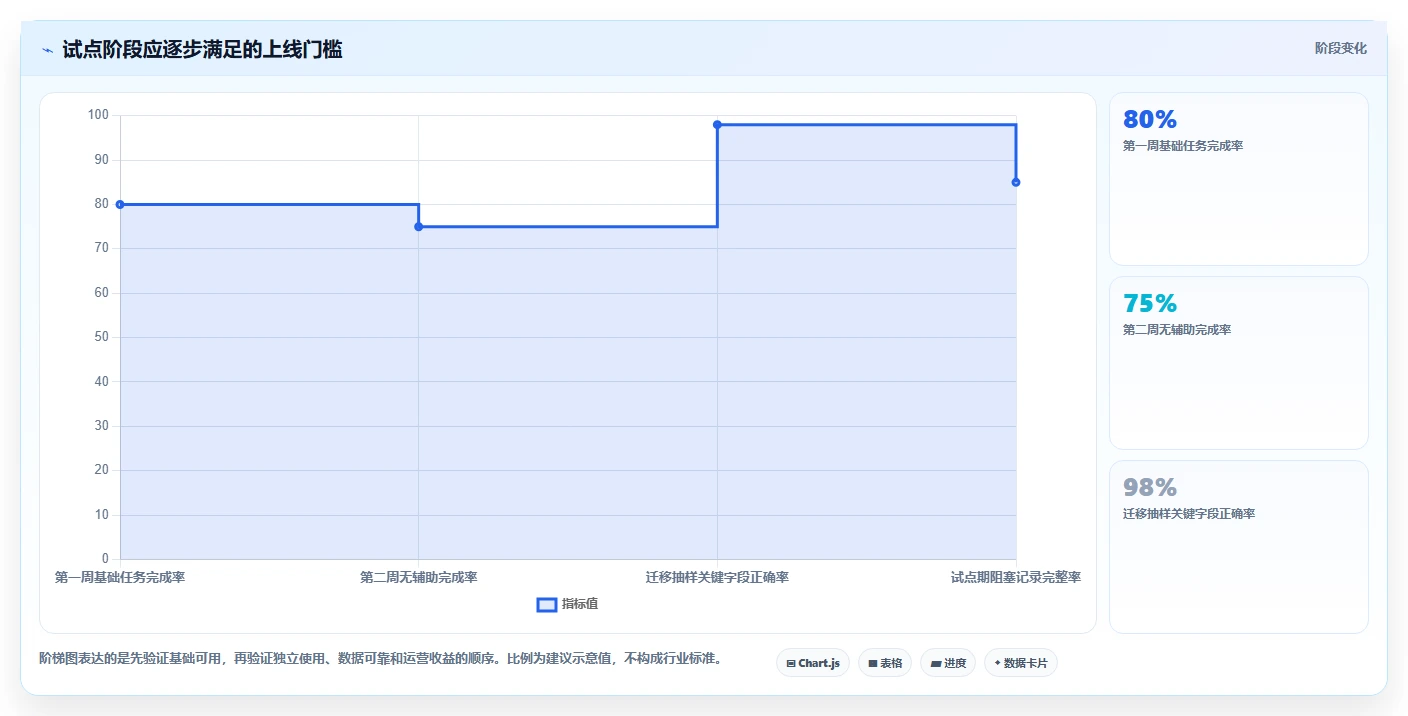Click x-axis label 试点期阻塞记录完整率
The width and height of the screenshot is (1408, 716).
pos(1016,577)
